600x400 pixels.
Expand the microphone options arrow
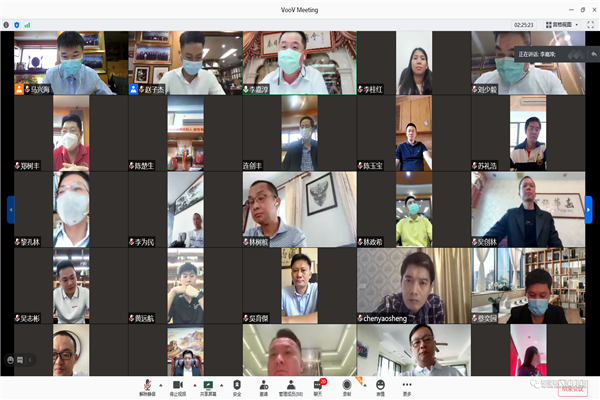[x=160, y=383]
